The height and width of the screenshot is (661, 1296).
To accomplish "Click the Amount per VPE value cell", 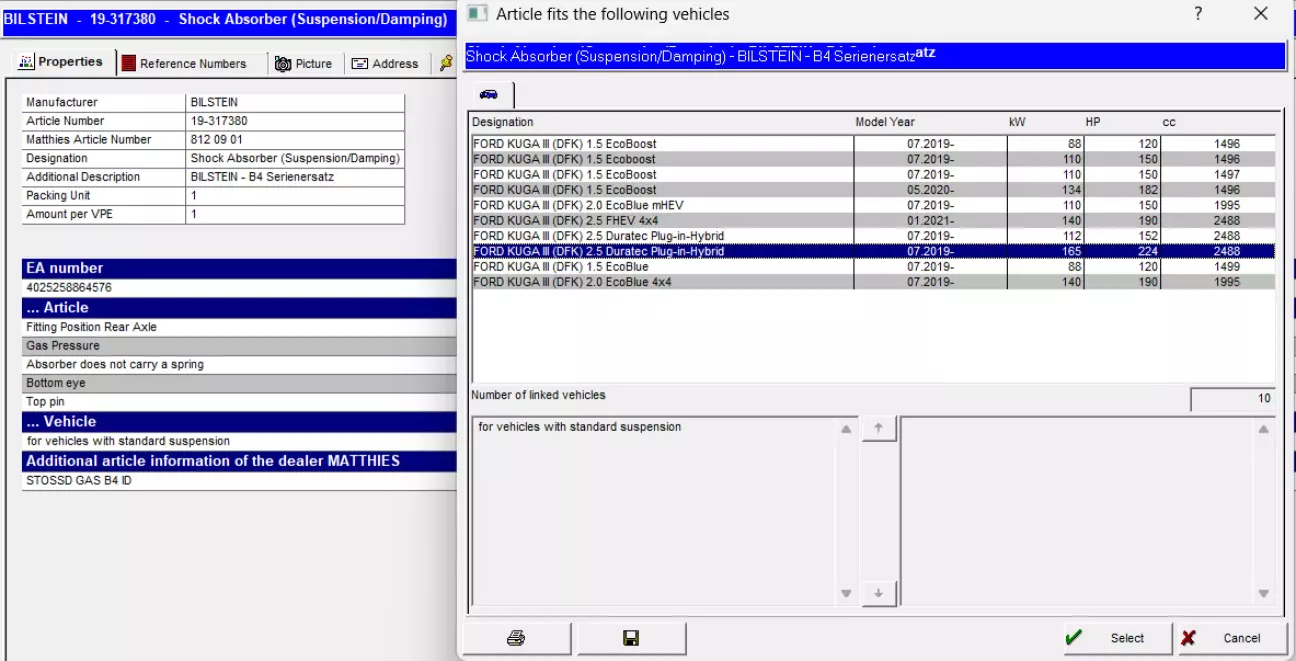I will click(295, 215).
